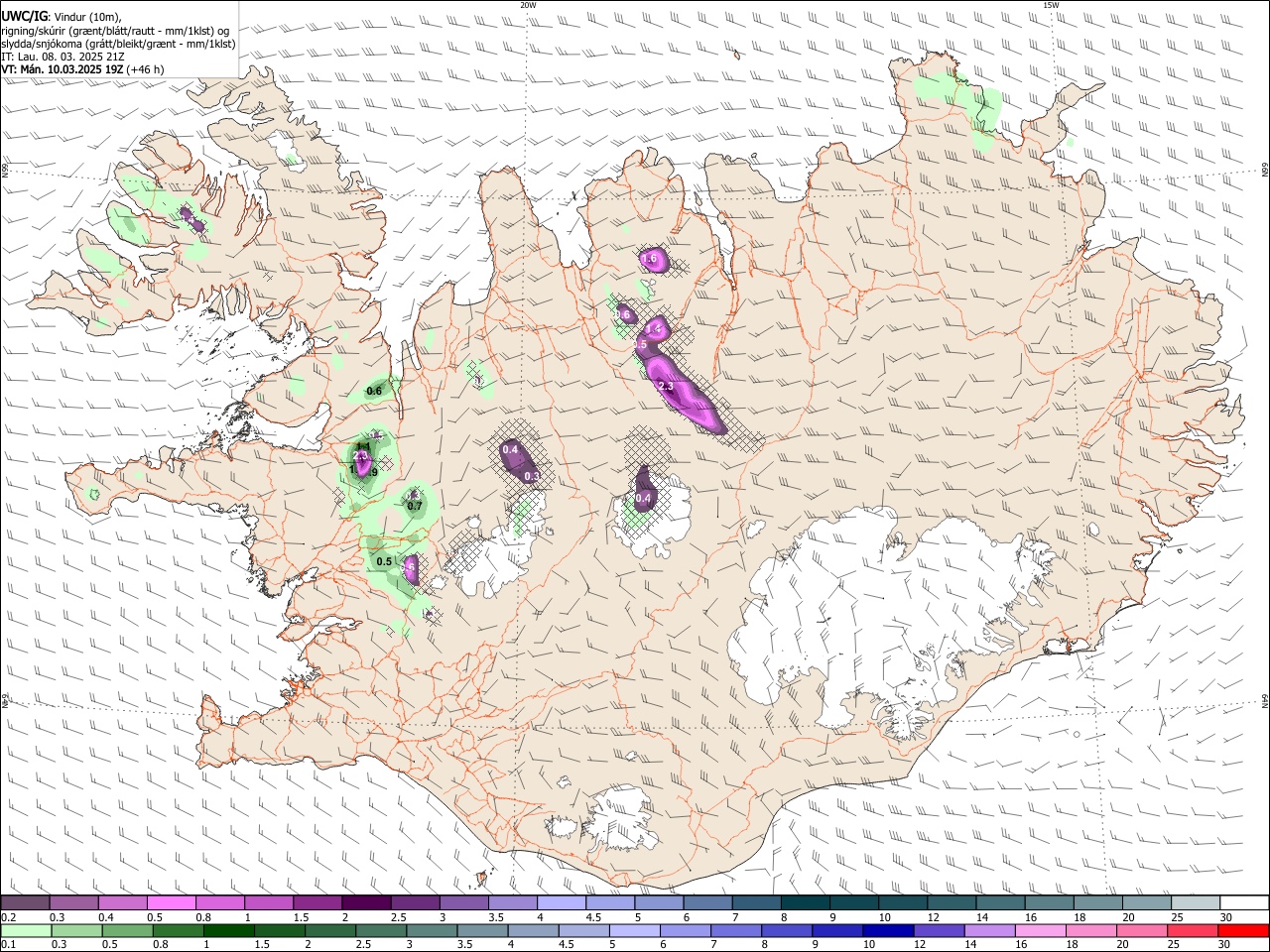
Task: Click the pink rain scale swatch at 20
Action: 1143,931
